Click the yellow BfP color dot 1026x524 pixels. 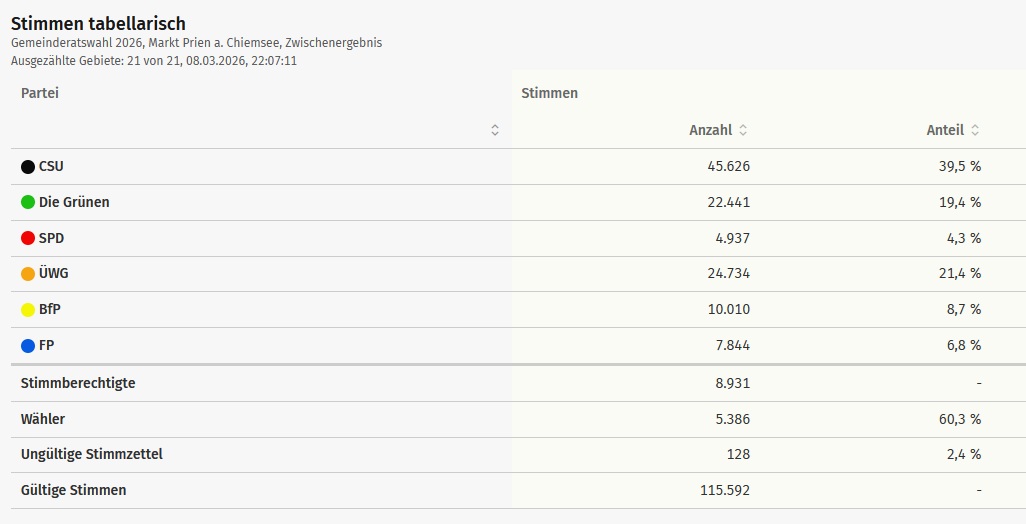tap(28, 310)
